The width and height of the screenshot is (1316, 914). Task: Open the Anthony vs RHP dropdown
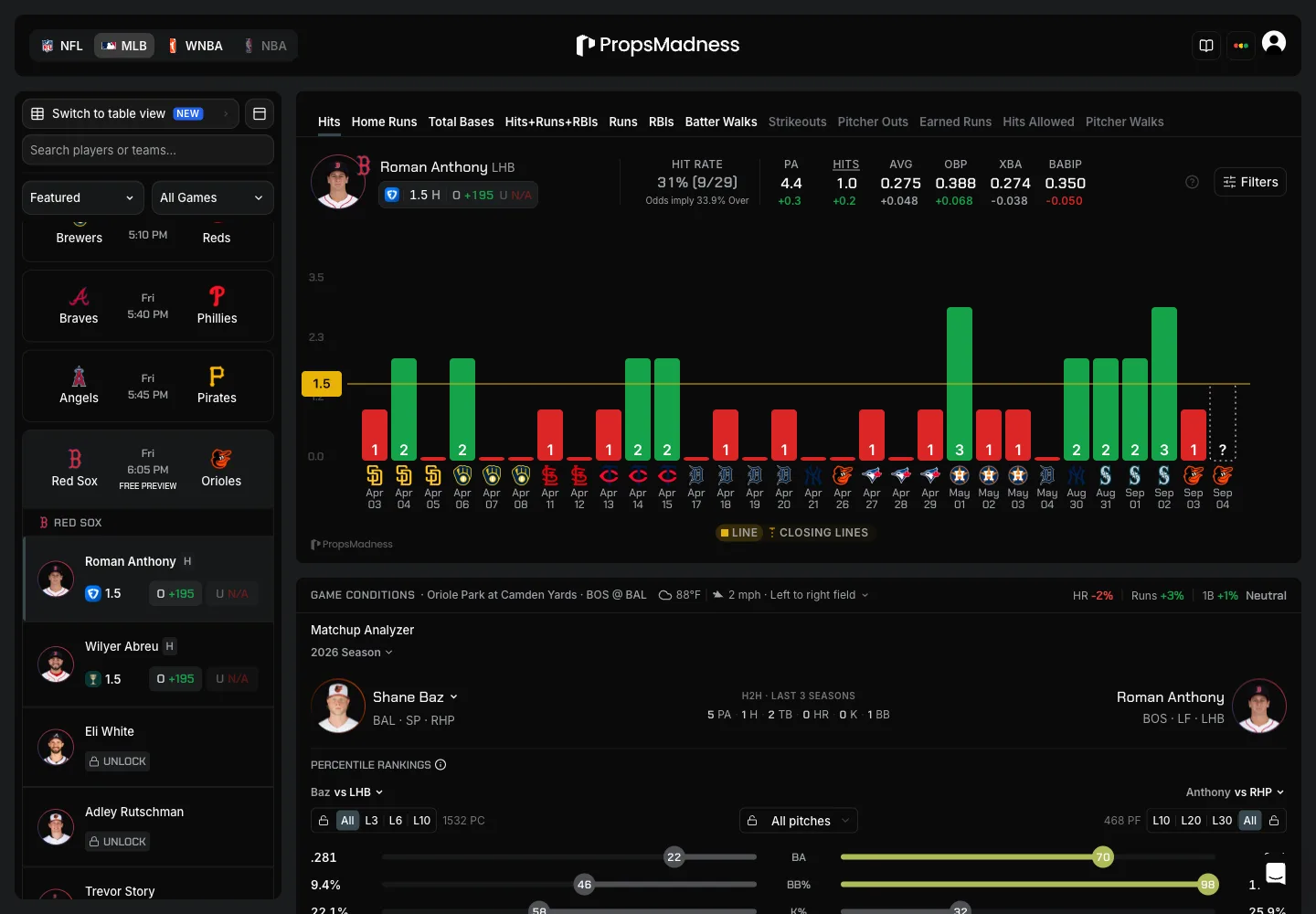[1236, 792]
